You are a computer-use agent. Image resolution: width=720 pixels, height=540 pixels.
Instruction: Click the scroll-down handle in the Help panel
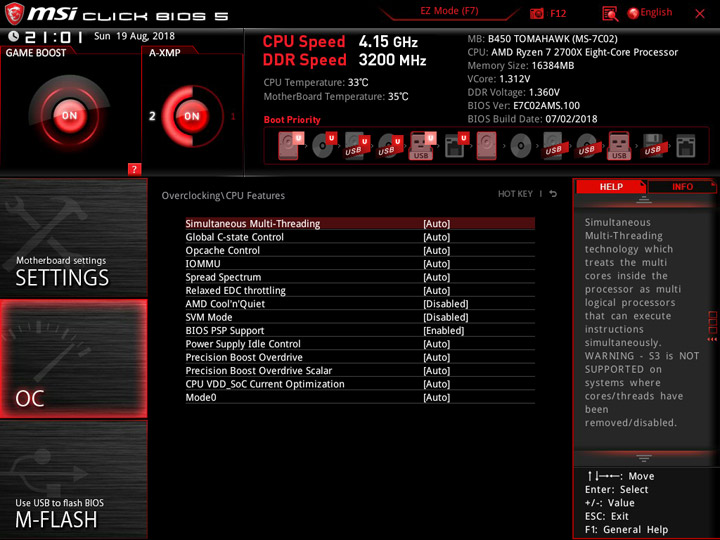[x=644, y=458]
